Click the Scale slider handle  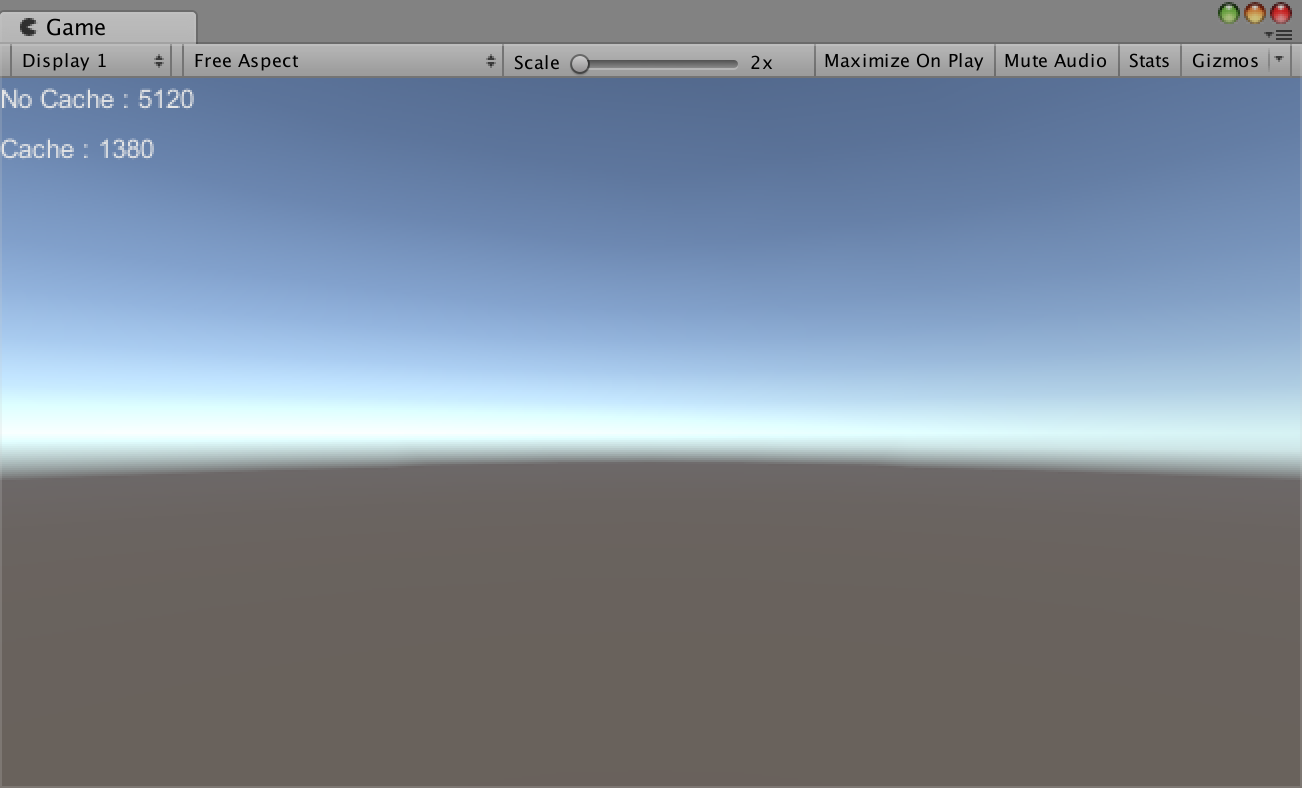pos(580,64)
